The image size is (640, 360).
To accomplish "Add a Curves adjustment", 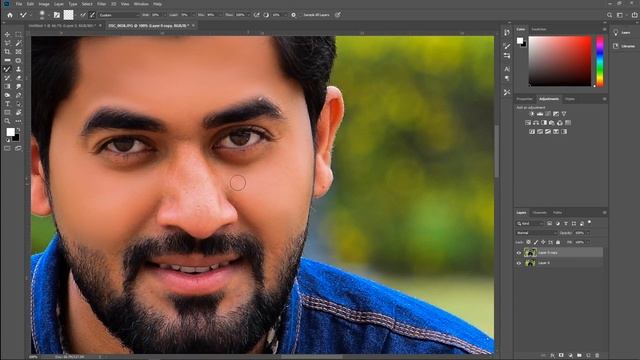I will [x=548, y=114].
